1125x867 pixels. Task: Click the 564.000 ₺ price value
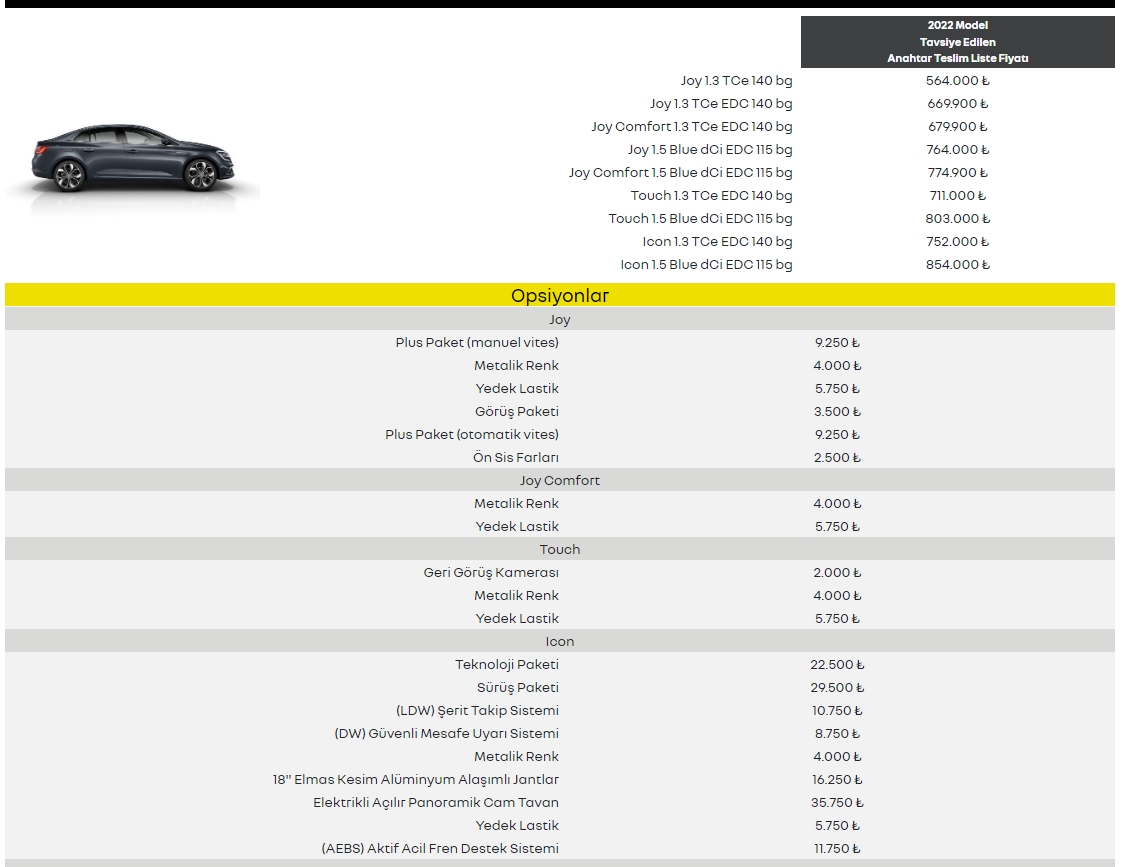pos(957,81)
